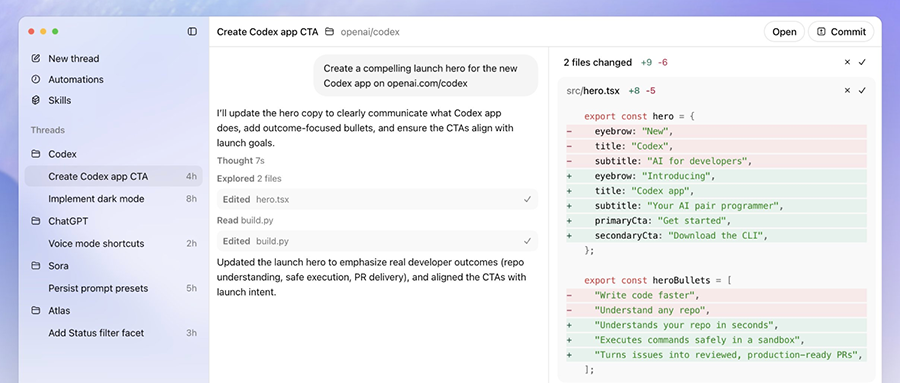Click the removed line subtitle: "AI for developers"
Screen dimensions: 900x383
click(x=716, y=161)
